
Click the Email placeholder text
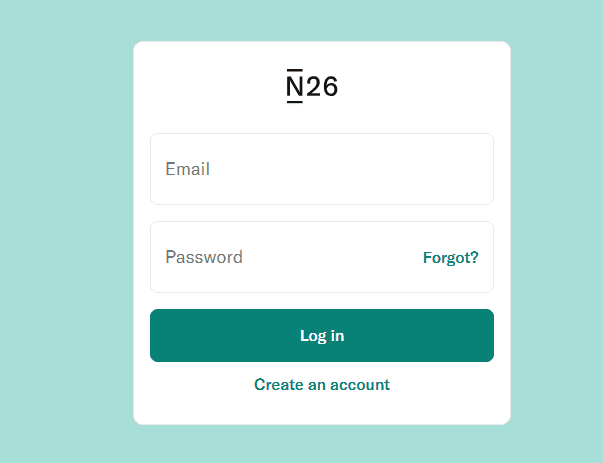(x=187, y=169)
